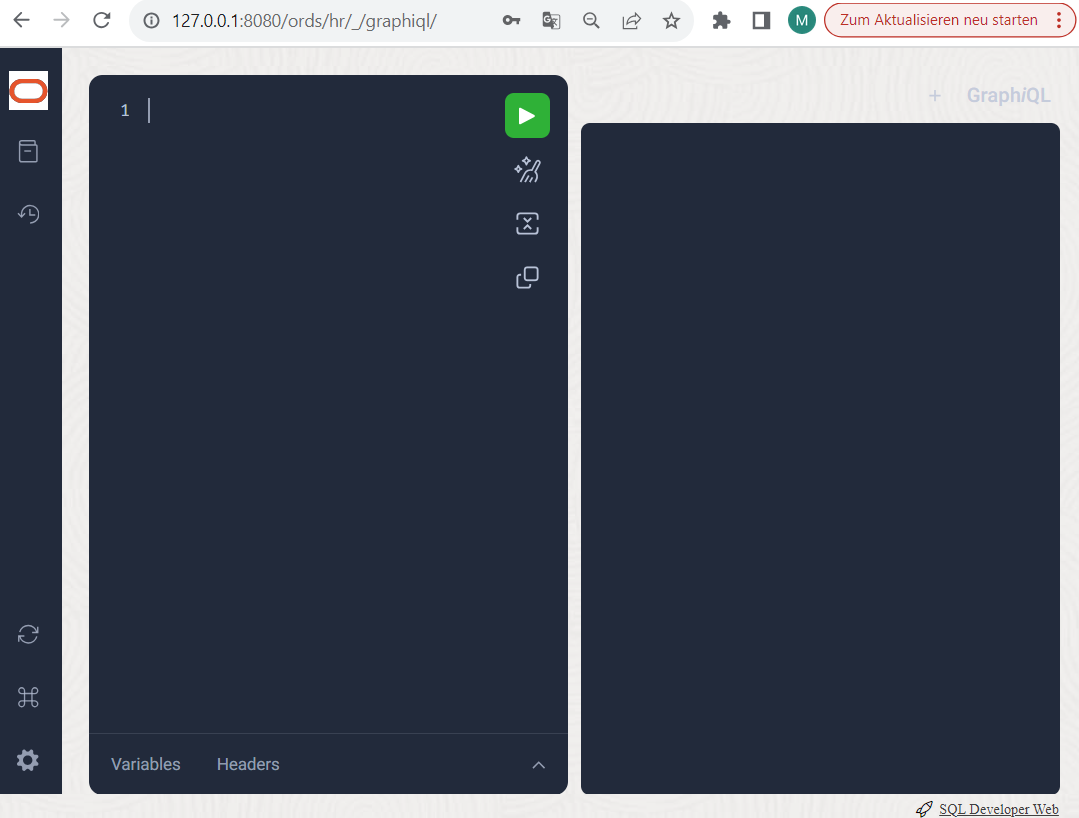This screenshot has height=818, width=1079.
Task: Show the query history panel
Action: [28, 213]
